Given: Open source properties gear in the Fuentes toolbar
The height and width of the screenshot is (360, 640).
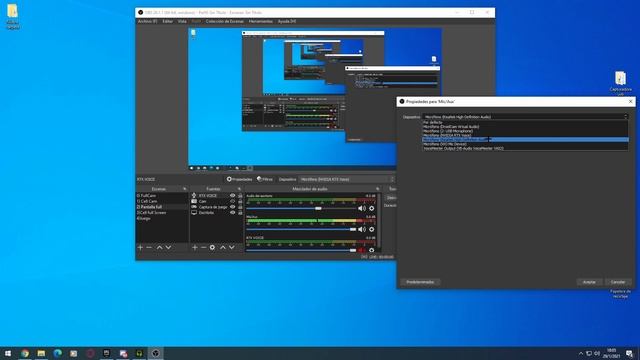Looking at the screenshot, I should coord(212,247).
